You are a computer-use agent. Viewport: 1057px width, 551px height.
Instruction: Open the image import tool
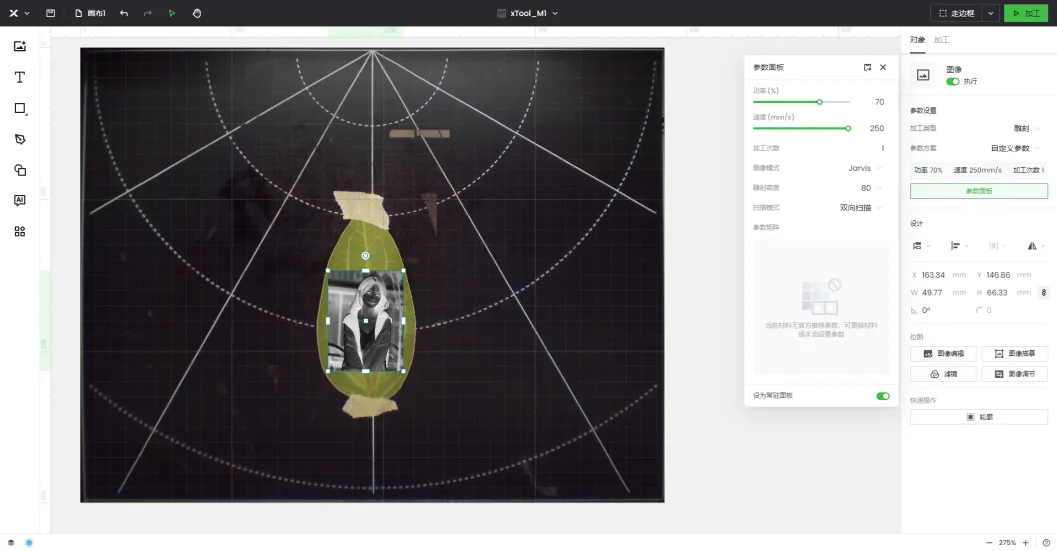pyautogui.click(x=20, y=46)
